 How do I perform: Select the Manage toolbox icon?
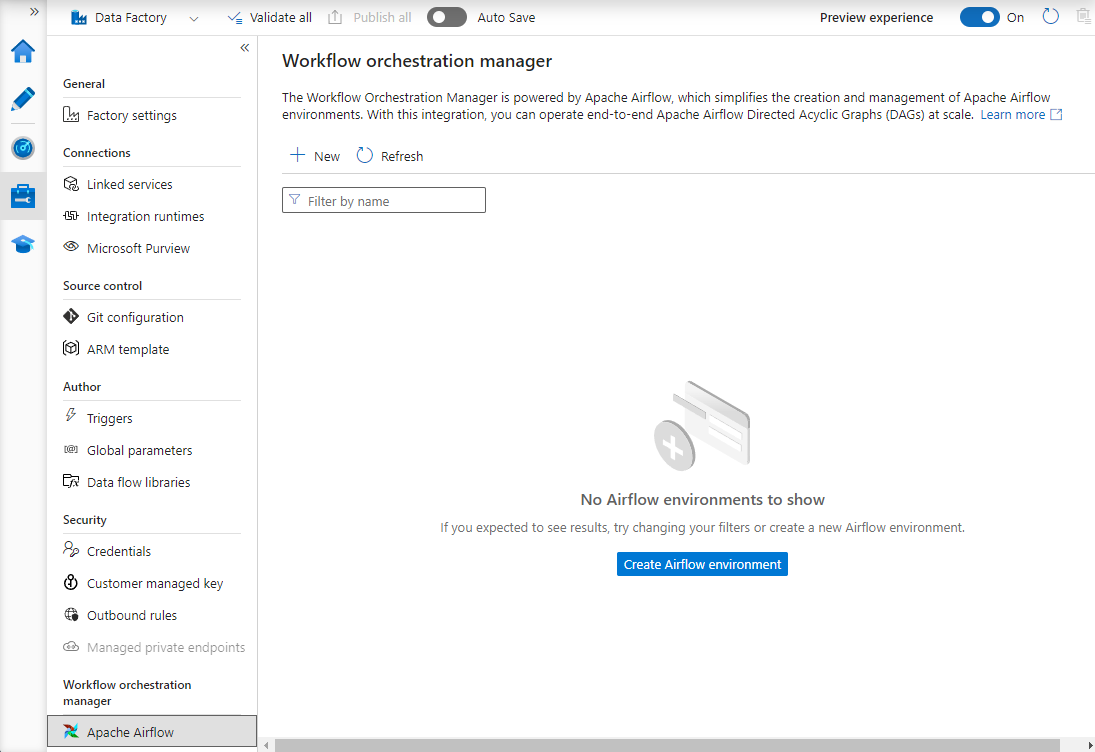[22, 195]
